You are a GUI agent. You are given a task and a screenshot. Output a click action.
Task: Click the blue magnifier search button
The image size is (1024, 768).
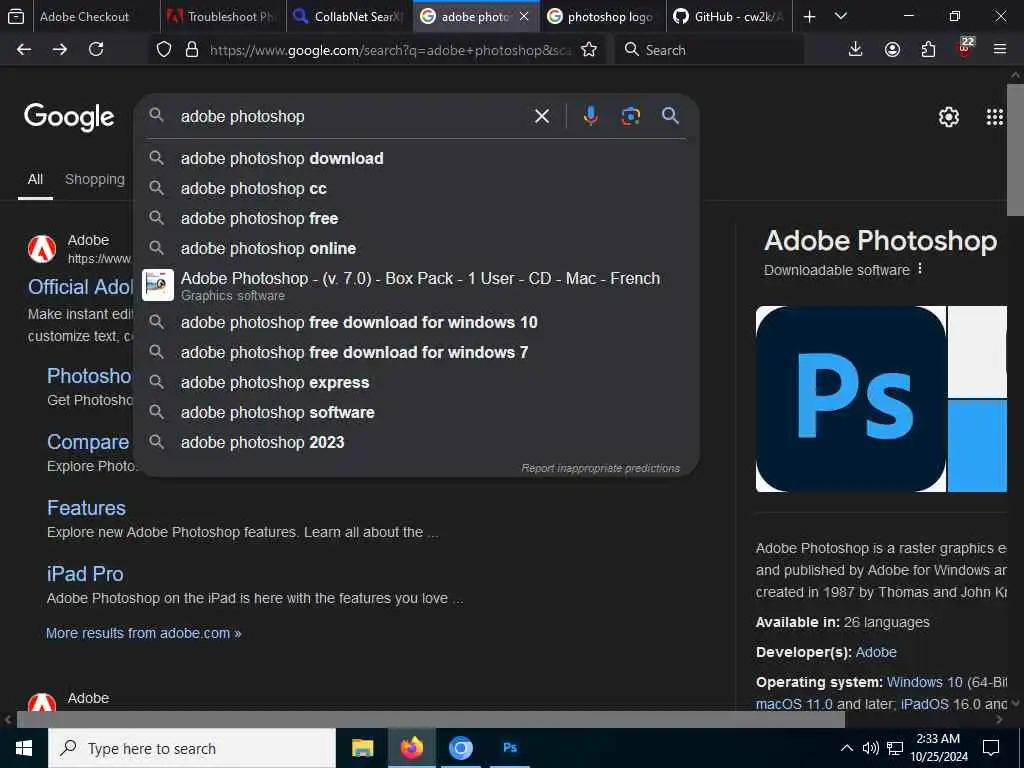coord(670,116)
